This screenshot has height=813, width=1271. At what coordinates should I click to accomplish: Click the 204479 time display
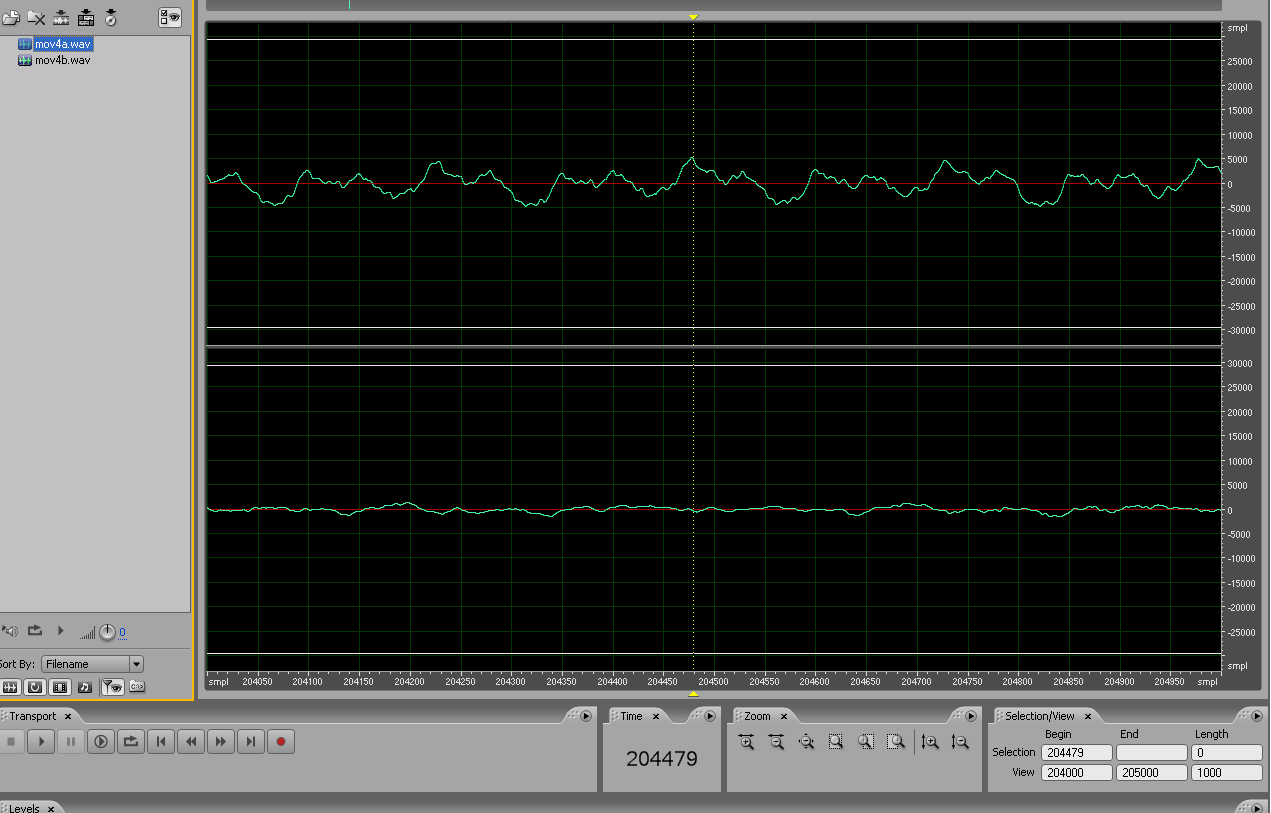661,759
